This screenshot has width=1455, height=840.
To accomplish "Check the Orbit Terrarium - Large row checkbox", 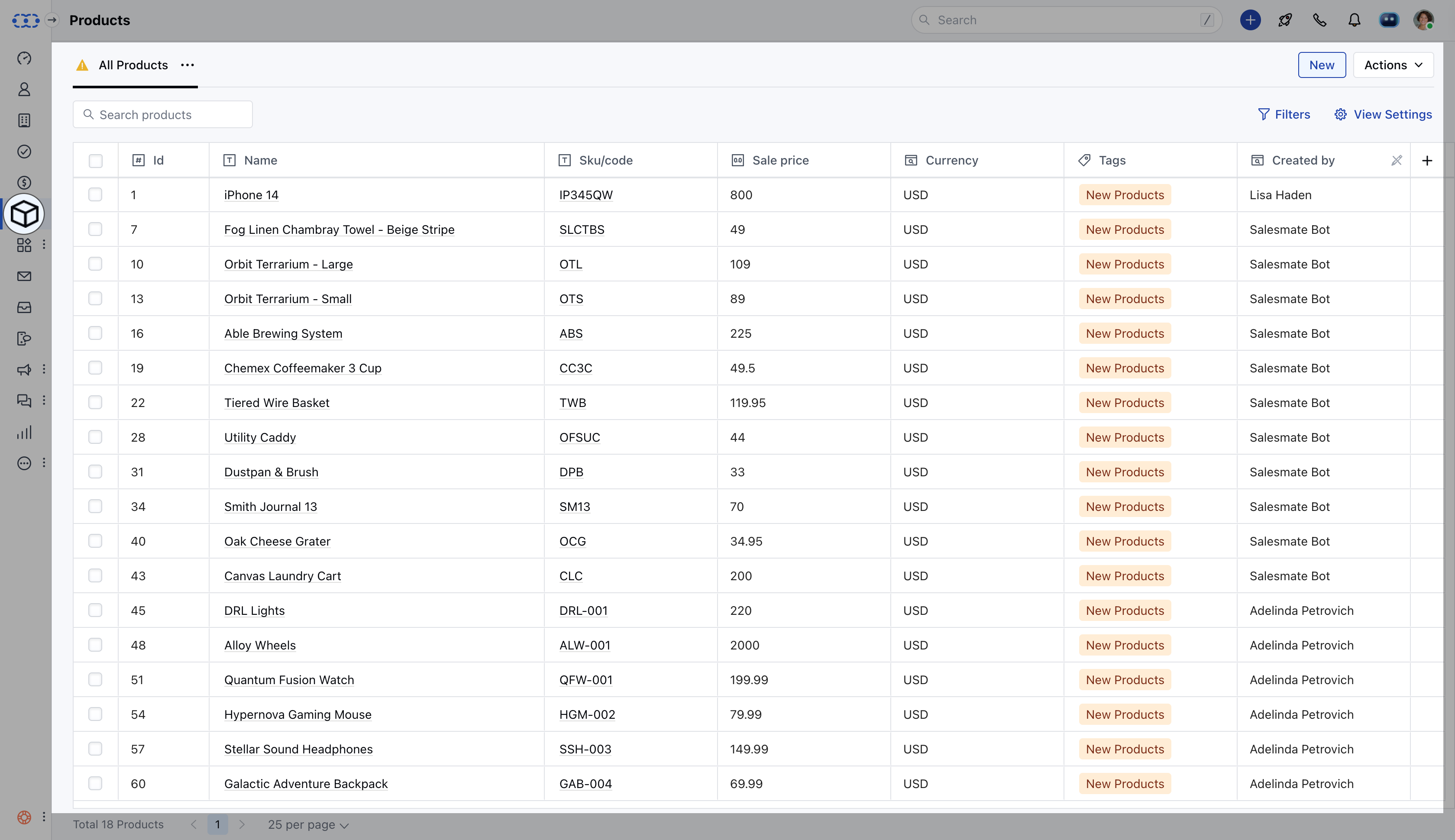I will pyautogui.click(x=95, y=264).
